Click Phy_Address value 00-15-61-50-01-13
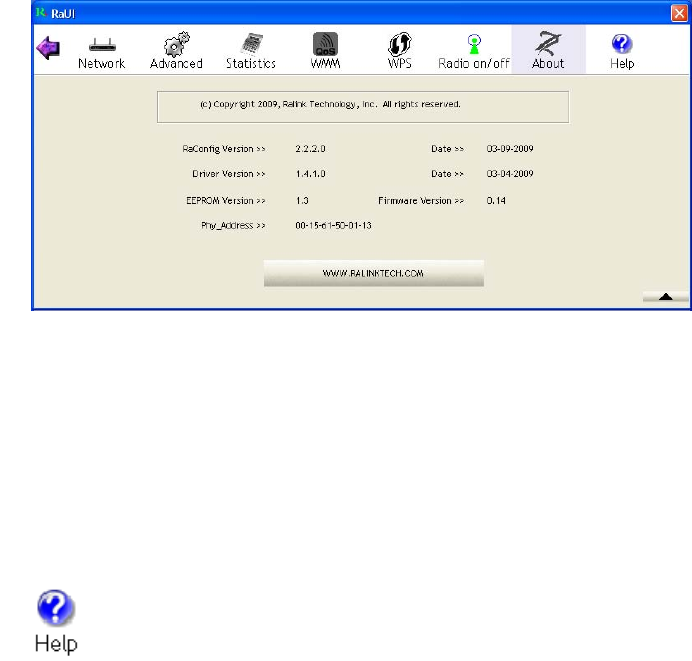 333,225
